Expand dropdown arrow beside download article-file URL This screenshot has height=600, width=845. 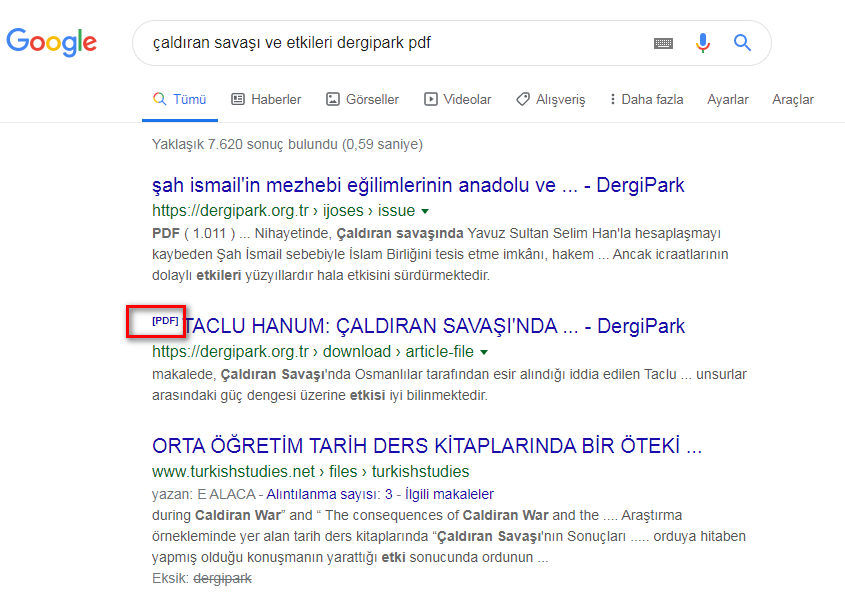pyautogui.click(x=484, y=353)
